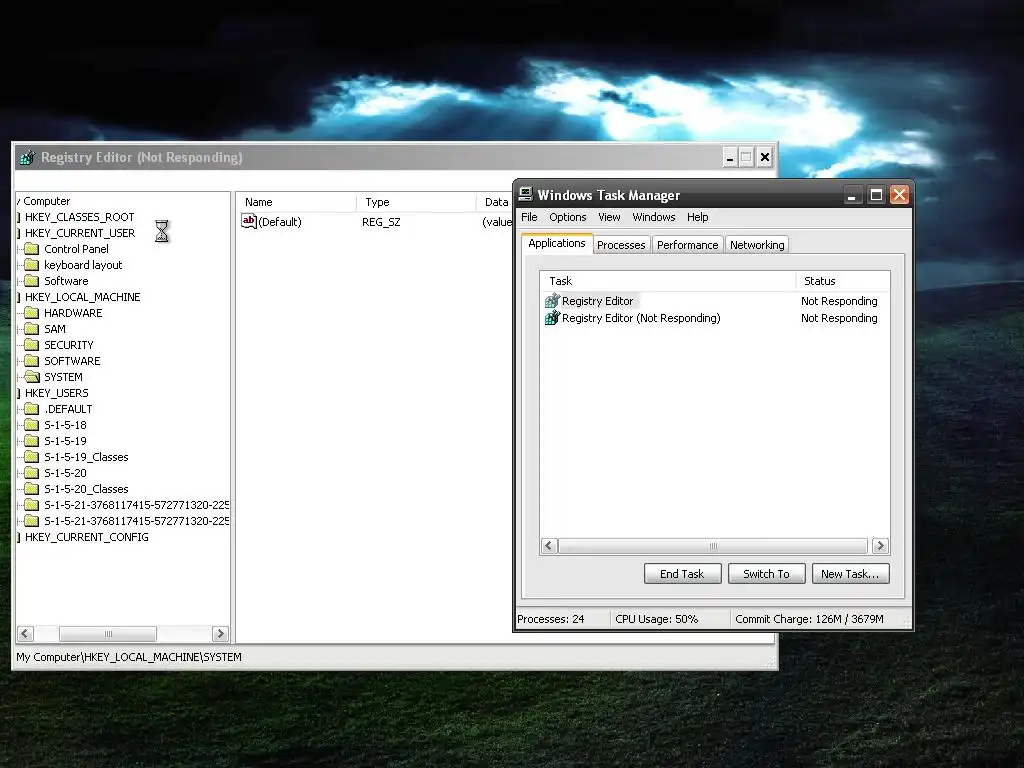
Task: Switch to the Performance tab
Action: [688, 245]
